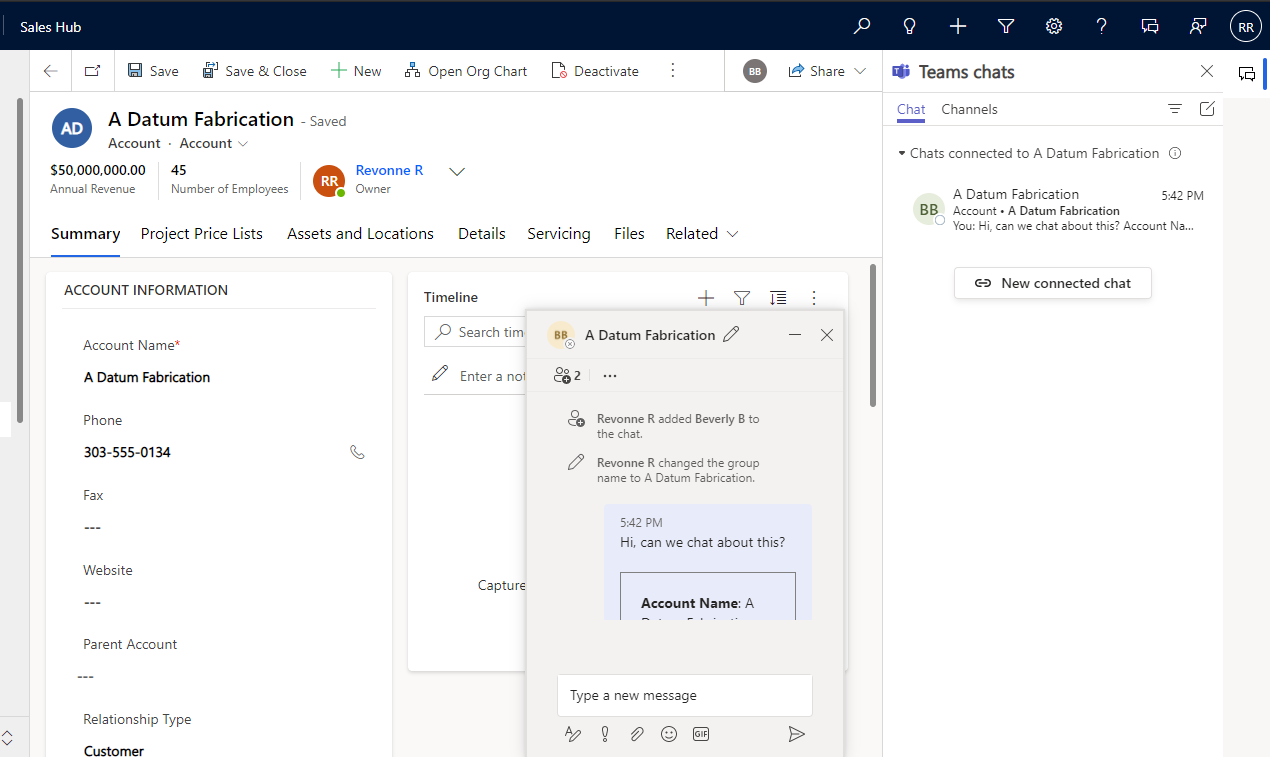Expand the header details chevron
Image resolution: width=1270 pixels, height=757 pixels.
pos(457,172)
